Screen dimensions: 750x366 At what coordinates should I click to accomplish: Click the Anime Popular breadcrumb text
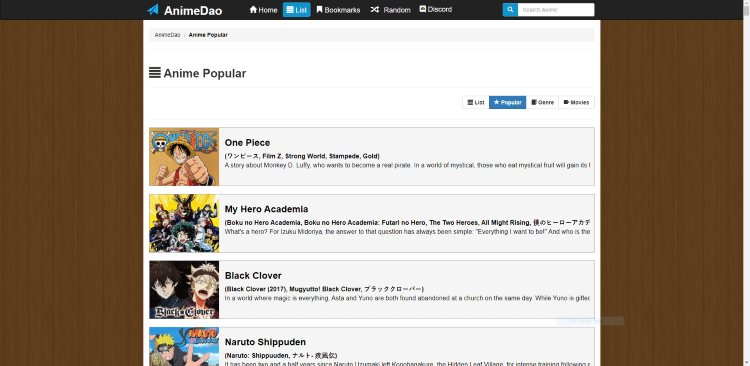click(x=208, y=35)
